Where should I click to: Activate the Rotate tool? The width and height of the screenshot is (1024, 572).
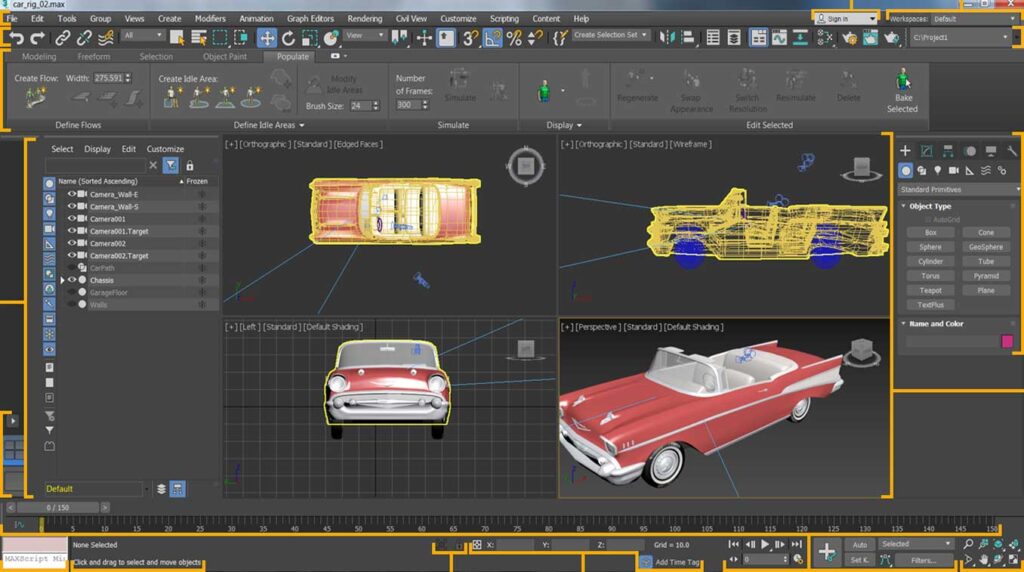point(288,38)
